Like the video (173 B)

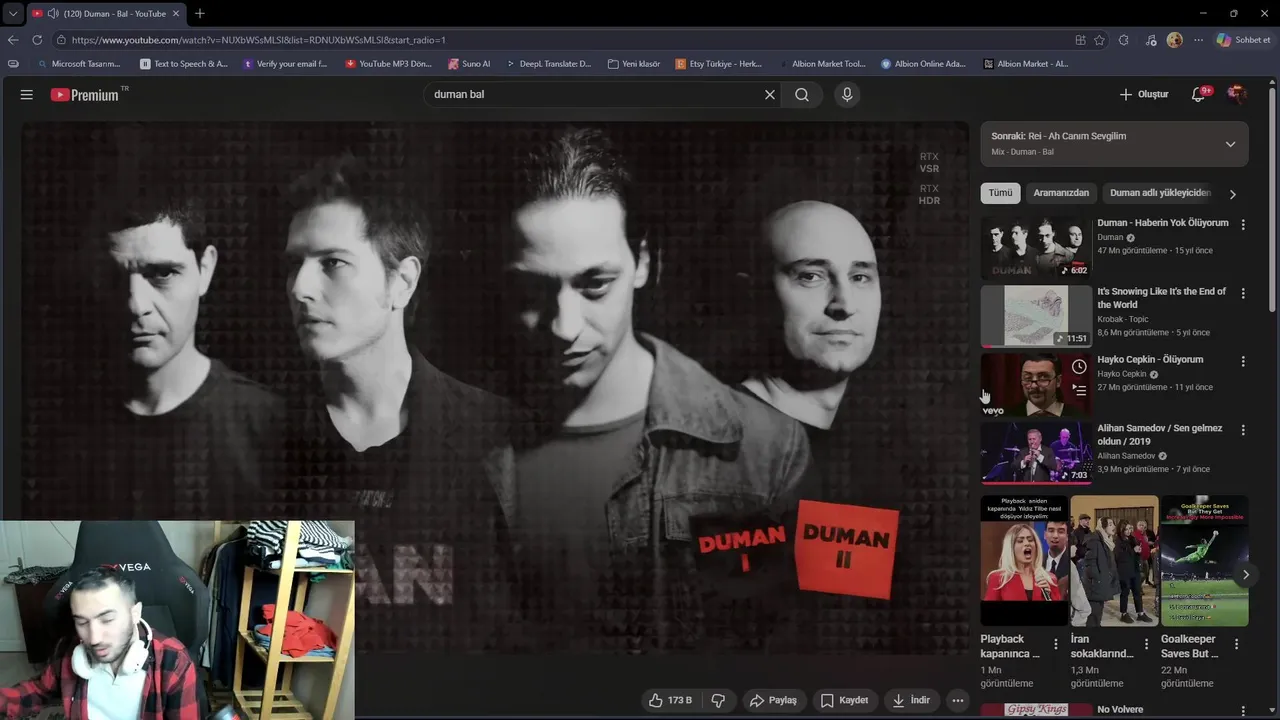tap(670, 700)
